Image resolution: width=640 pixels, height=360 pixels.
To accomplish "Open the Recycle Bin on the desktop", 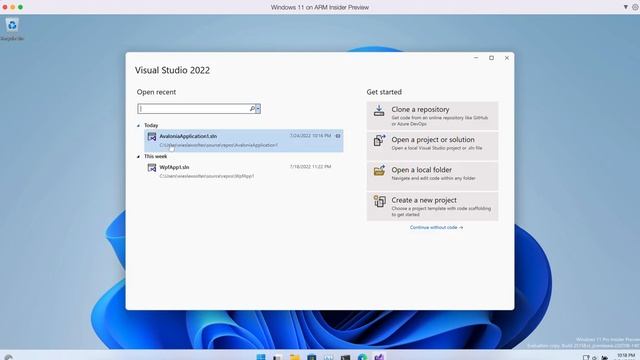I will click(12, 29).
